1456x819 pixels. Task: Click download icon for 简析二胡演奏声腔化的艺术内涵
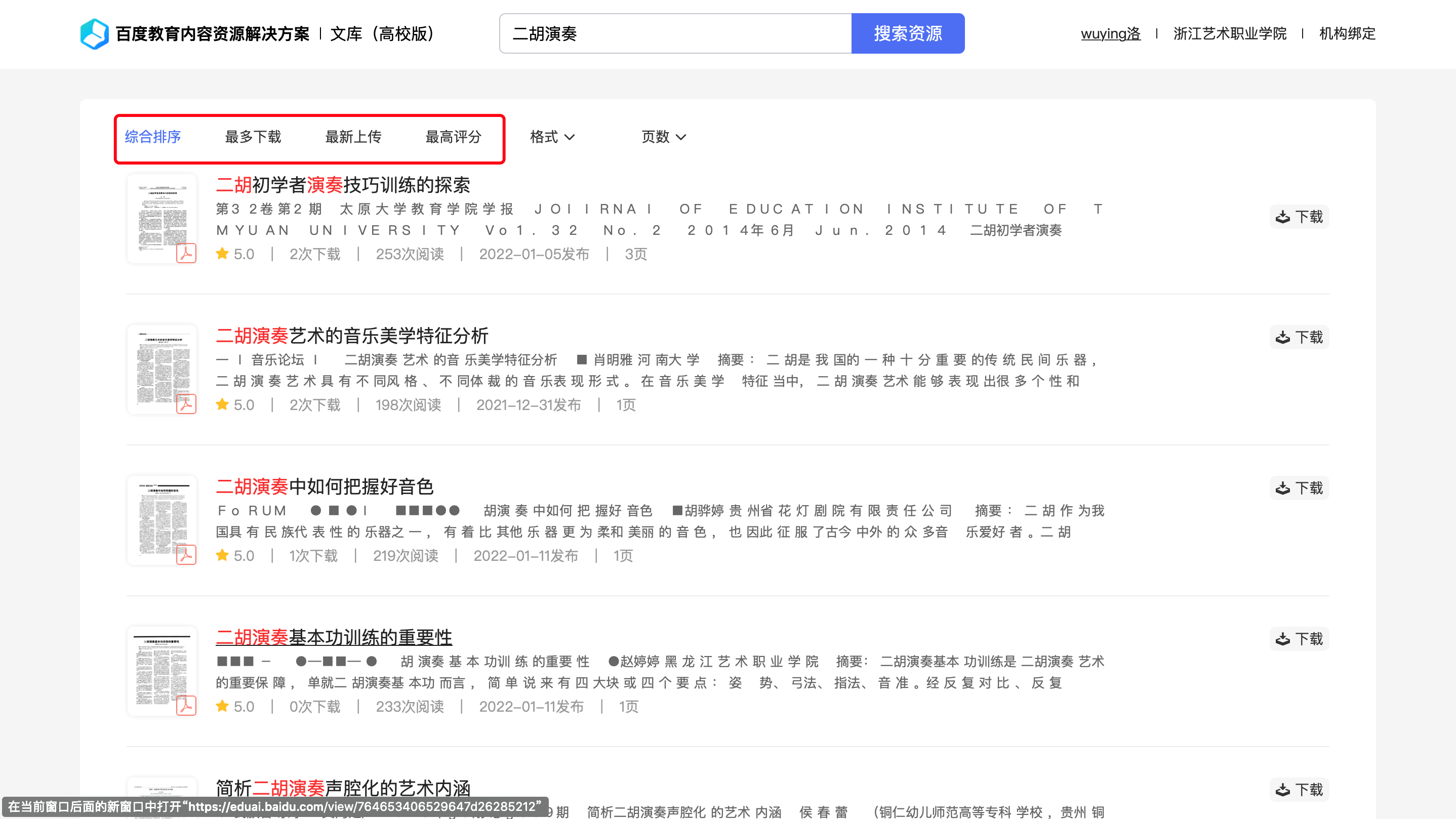(x=1282, y=790)
